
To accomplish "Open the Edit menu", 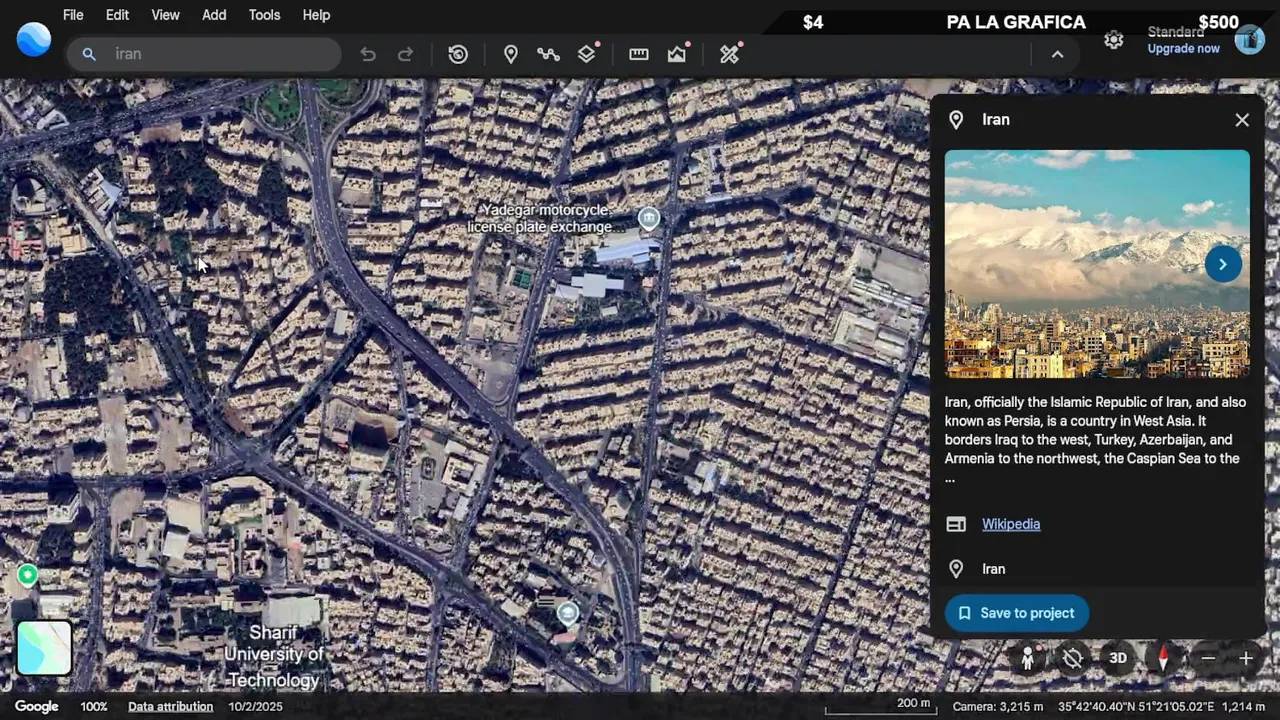I will [x=118, y=15].
